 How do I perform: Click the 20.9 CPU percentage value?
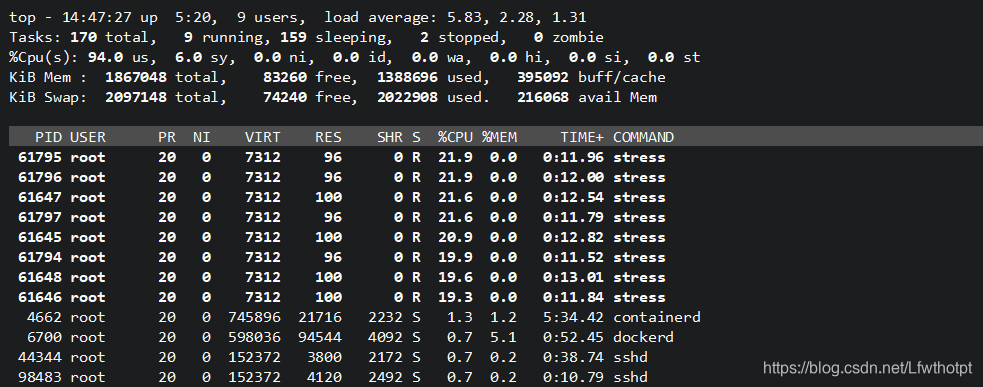click(455, 237)
